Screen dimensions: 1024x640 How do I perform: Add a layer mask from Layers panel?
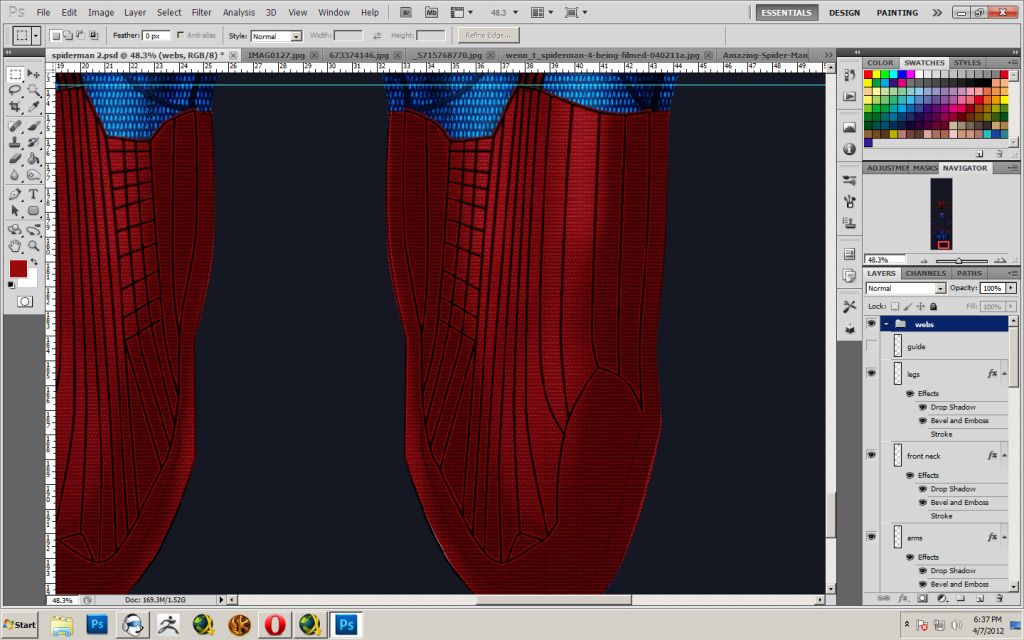pos(922,598)
